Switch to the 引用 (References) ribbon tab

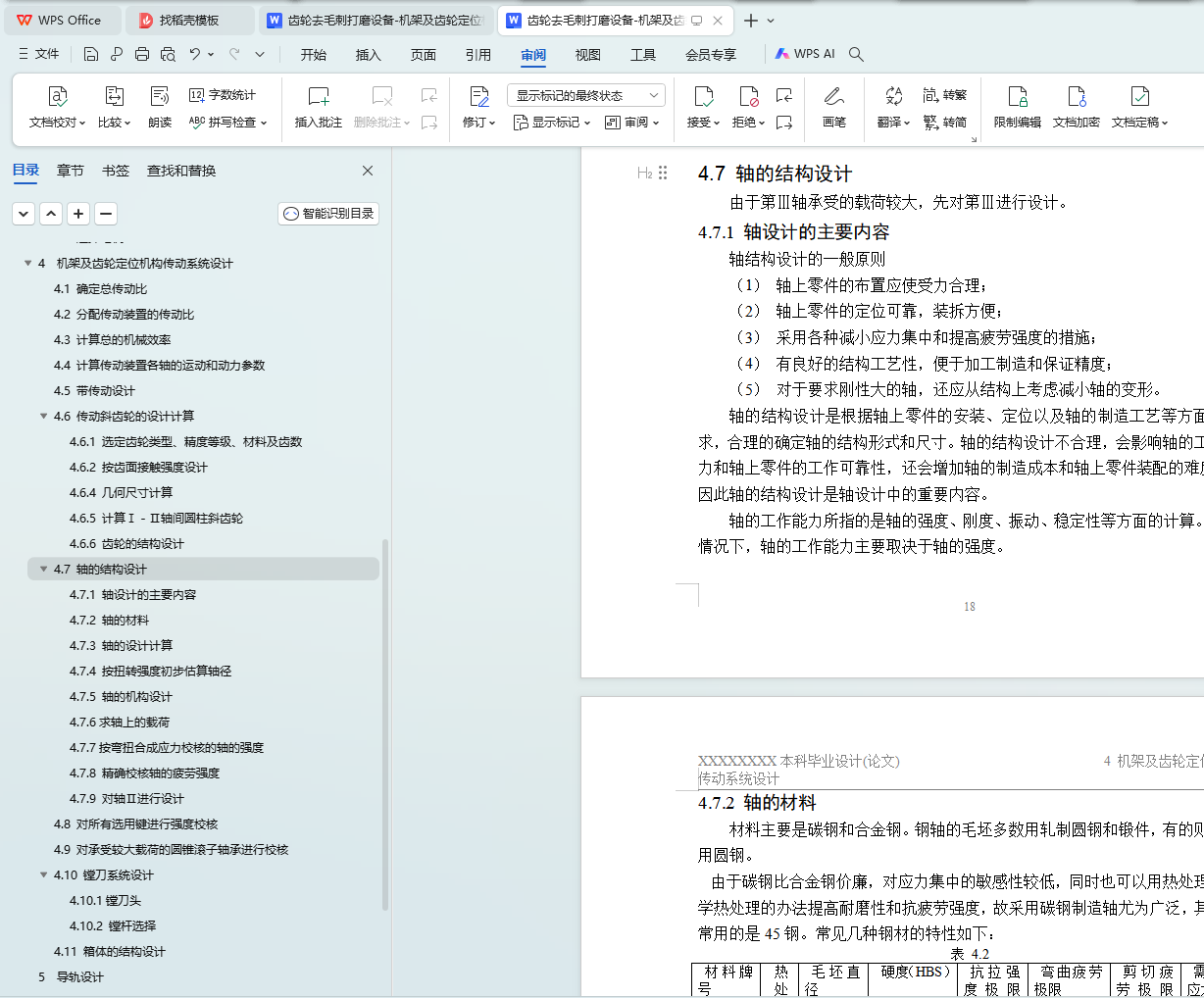click(x=478, y=55)
